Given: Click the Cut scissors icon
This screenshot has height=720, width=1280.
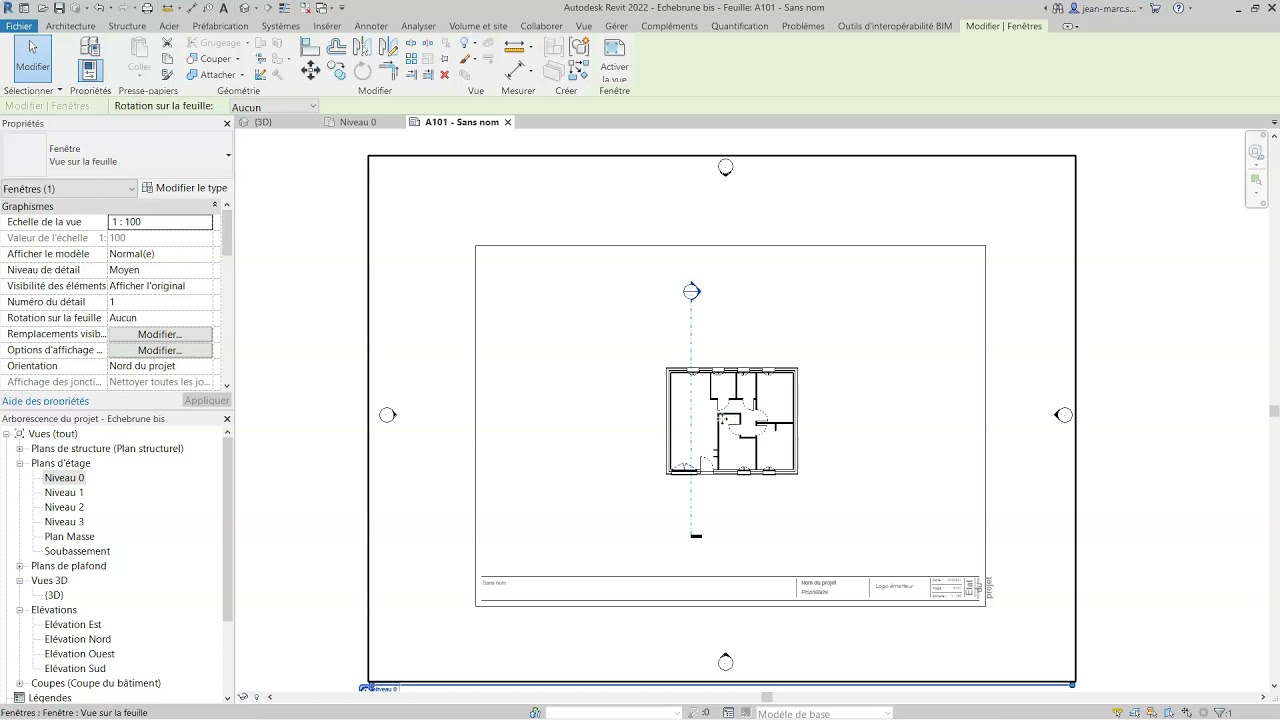Looking at the screenshot, I should click(167, 43).
